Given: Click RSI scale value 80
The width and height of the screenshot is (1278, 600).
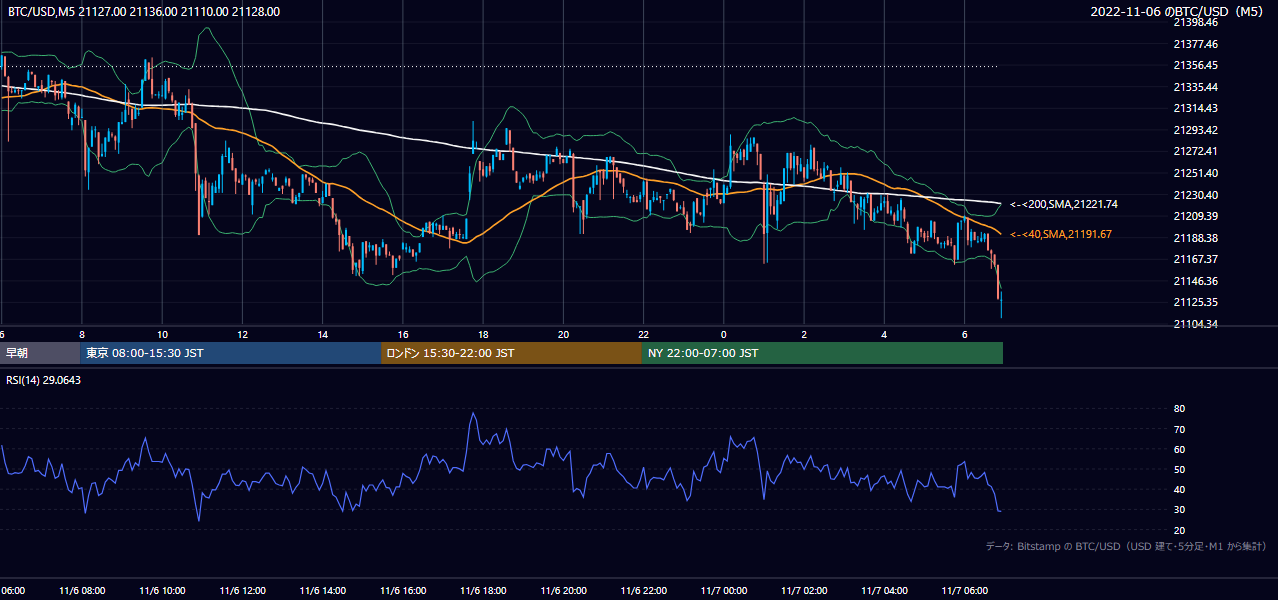Looking at the screenshot, I should pyautogui.click(x=1179, y=409).
